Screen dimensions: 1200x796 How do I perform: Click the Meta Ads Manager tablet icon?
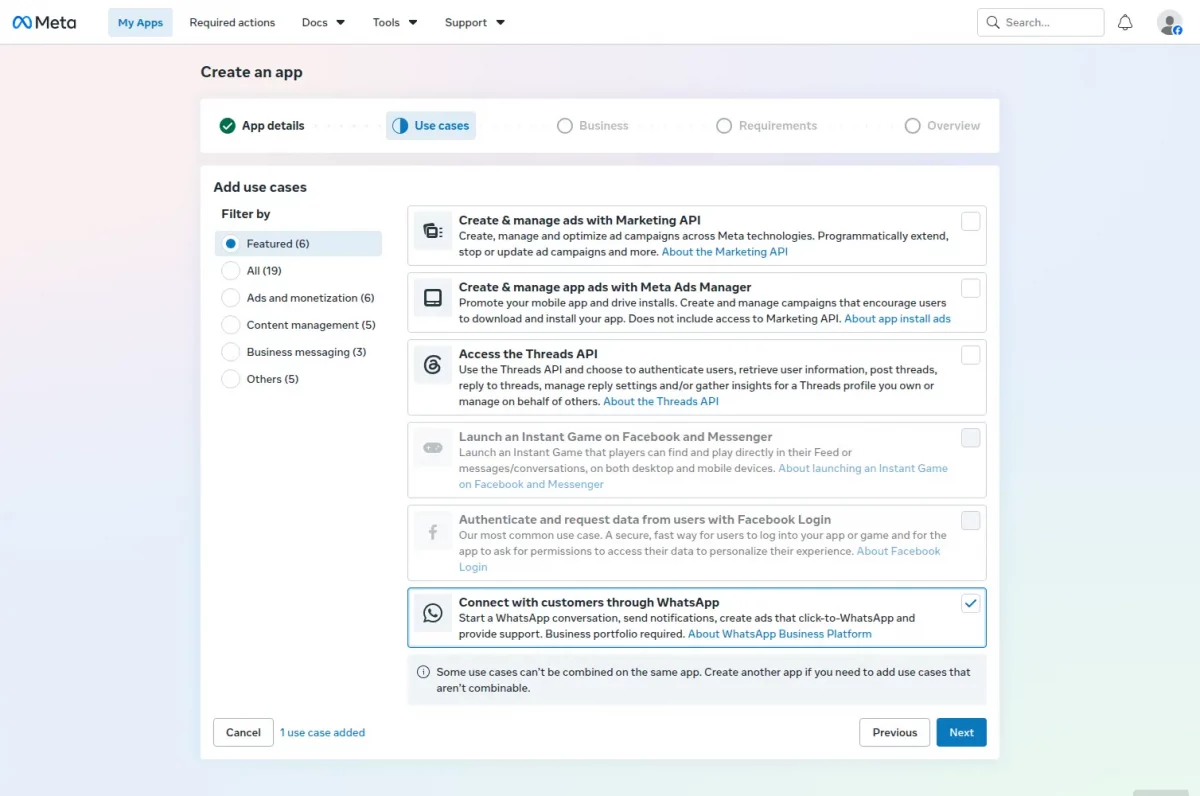433,298
